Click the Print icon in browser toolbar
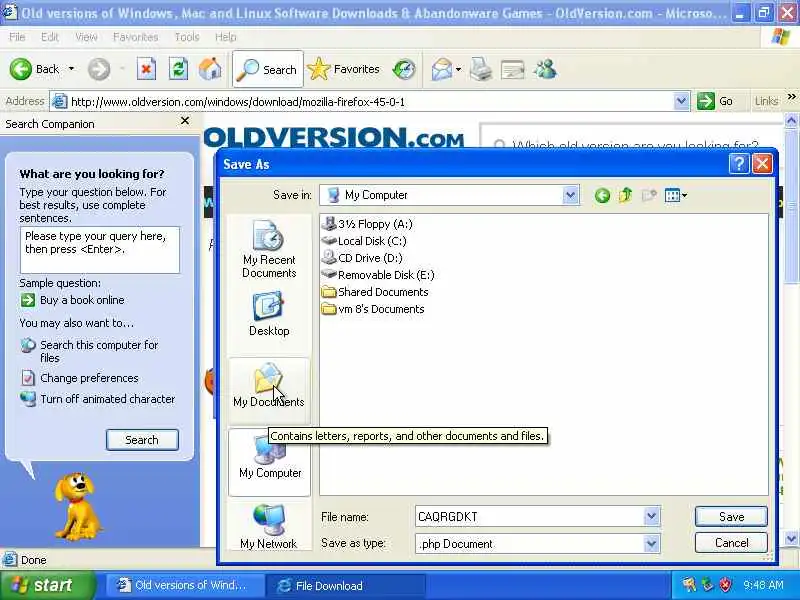This screenshot has width=800, height=600. [481, 69]
